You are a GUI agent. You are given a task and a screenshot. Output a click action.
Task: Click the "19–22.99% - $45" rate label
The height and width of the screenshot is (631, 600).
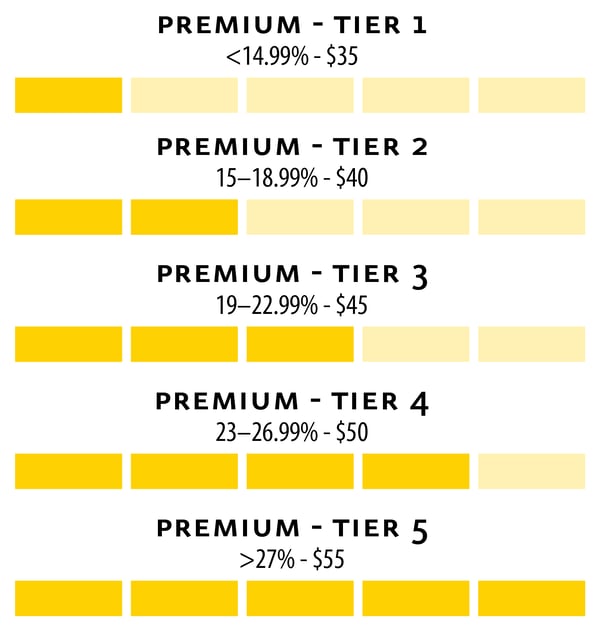point(292,306)
